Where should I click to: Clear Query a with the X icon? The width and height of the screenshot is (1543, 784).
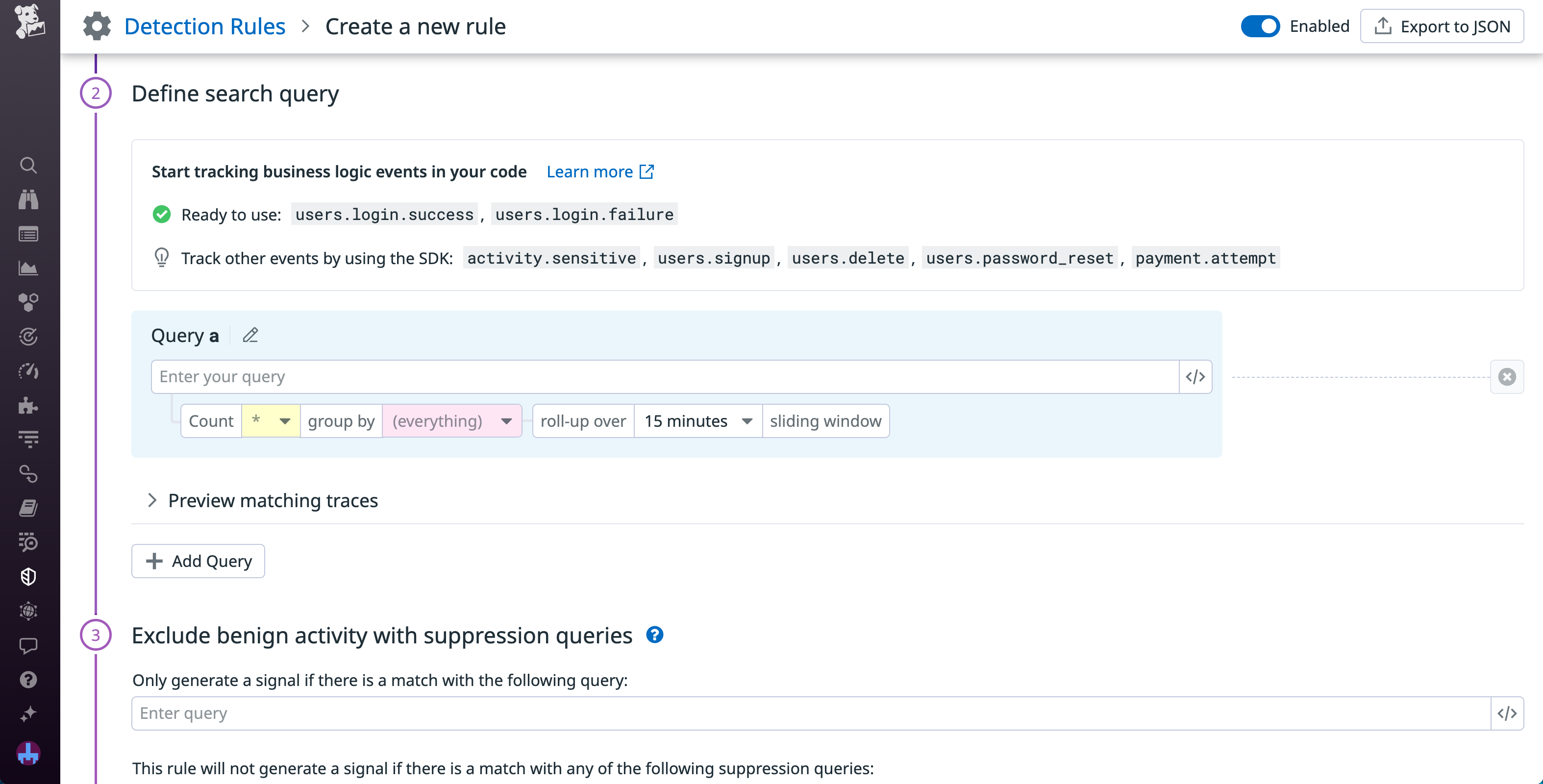point(1507,377)
